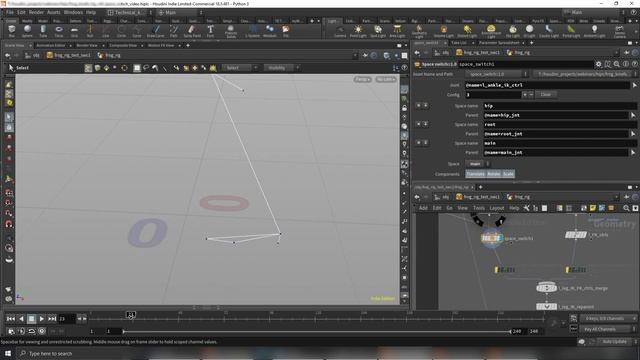640x360 pixels.
Task: Click the wrench icon in network editor toolbar
Action: coord(527,208)
